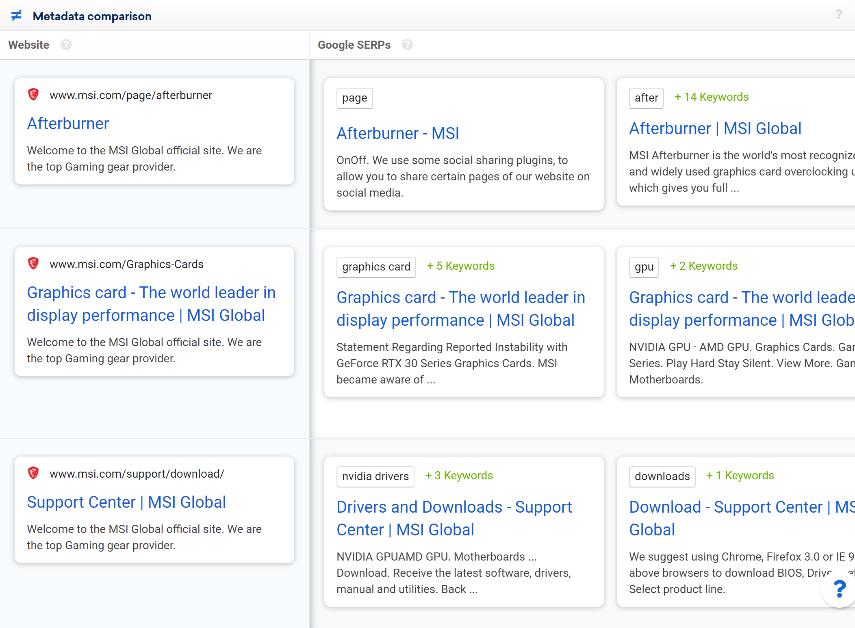Open the "Support Center | MSI Global" website link
This screenshot has width=855, height=628.
point(126,502)
